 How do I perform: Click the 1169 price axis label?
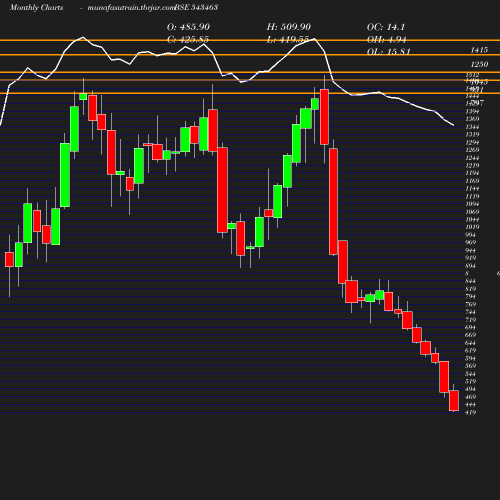[472, 181]
